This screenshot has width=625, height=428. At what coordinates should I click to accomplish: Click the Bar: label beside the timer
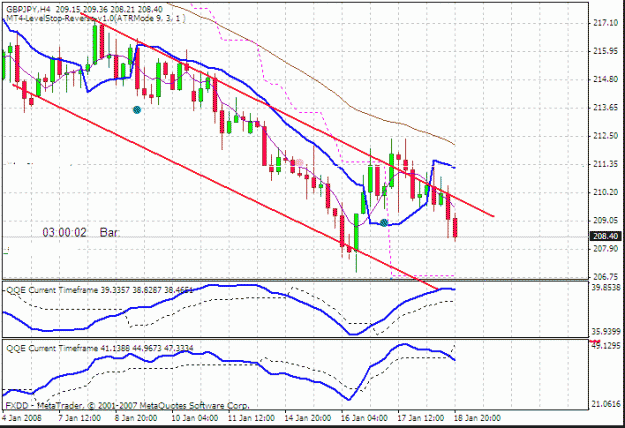point(109,232)
